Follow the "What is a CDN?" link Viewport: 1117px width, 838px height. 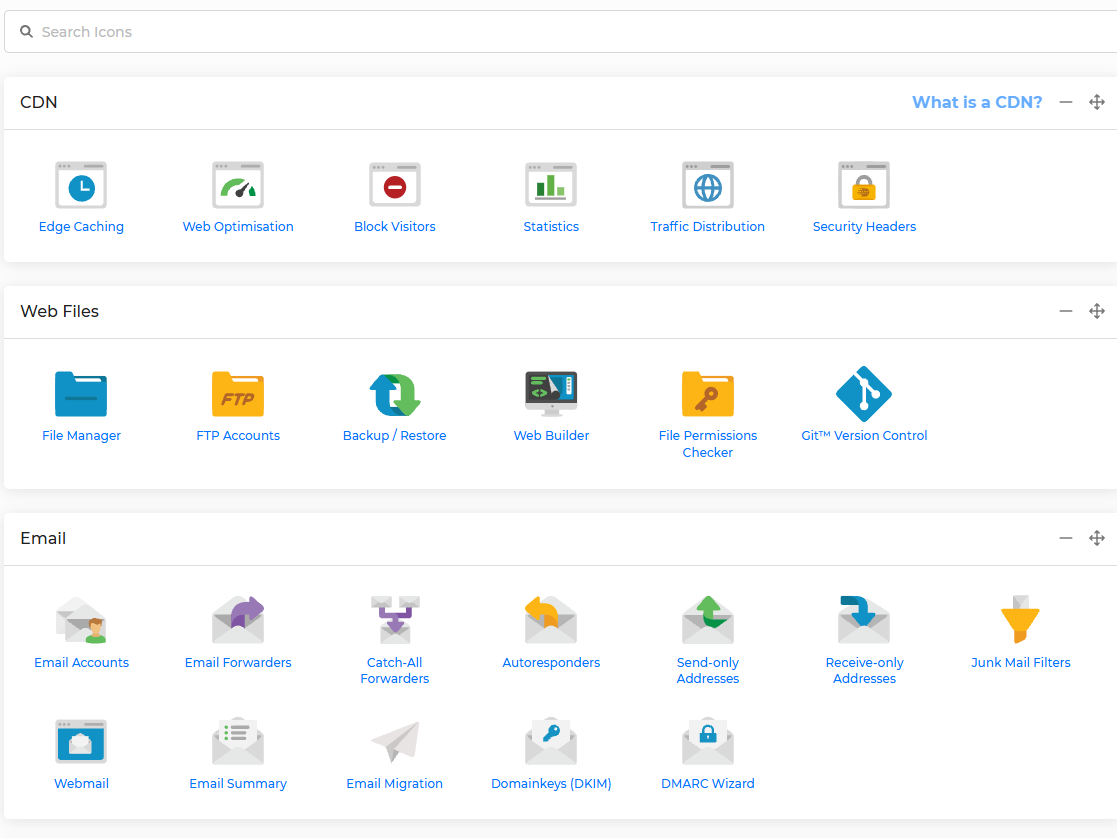tap(977, 103)
